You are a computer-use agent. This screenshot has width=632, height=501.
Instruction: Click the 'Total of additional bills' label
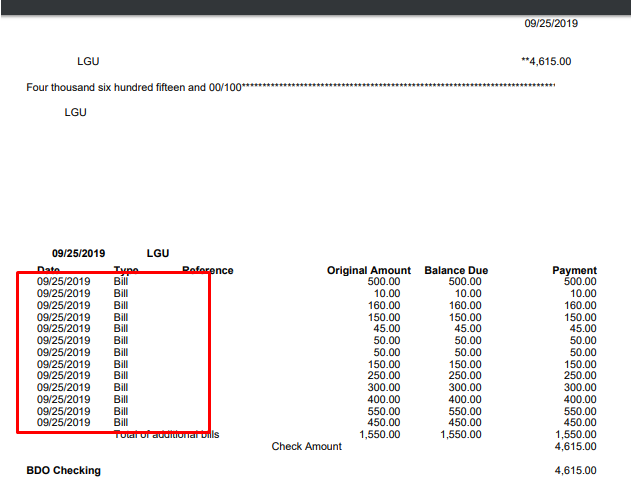(166, 434)
